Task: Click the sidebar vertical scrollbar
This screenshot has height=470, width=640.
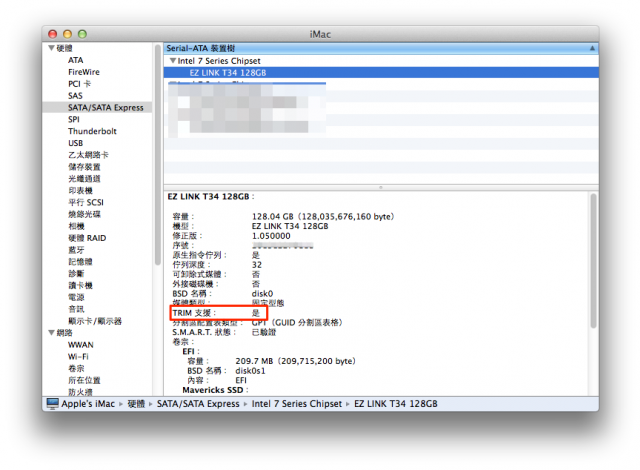Action: coord(158,155)
